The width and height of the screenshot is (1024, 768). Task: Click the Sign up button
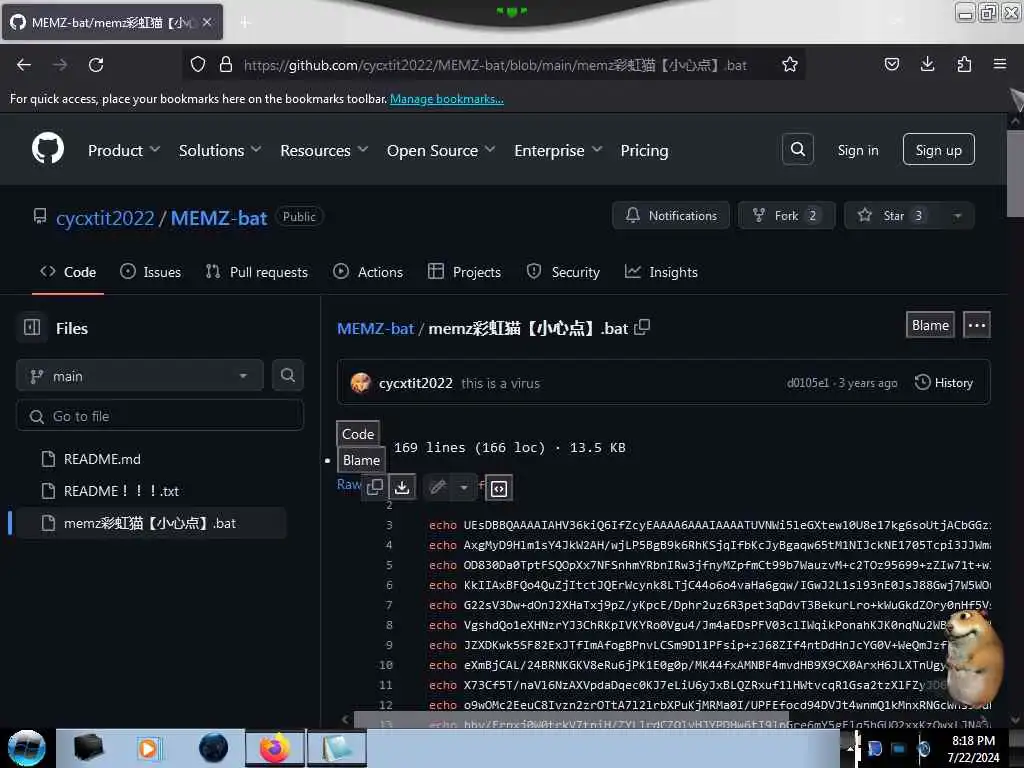pos(938,150)
